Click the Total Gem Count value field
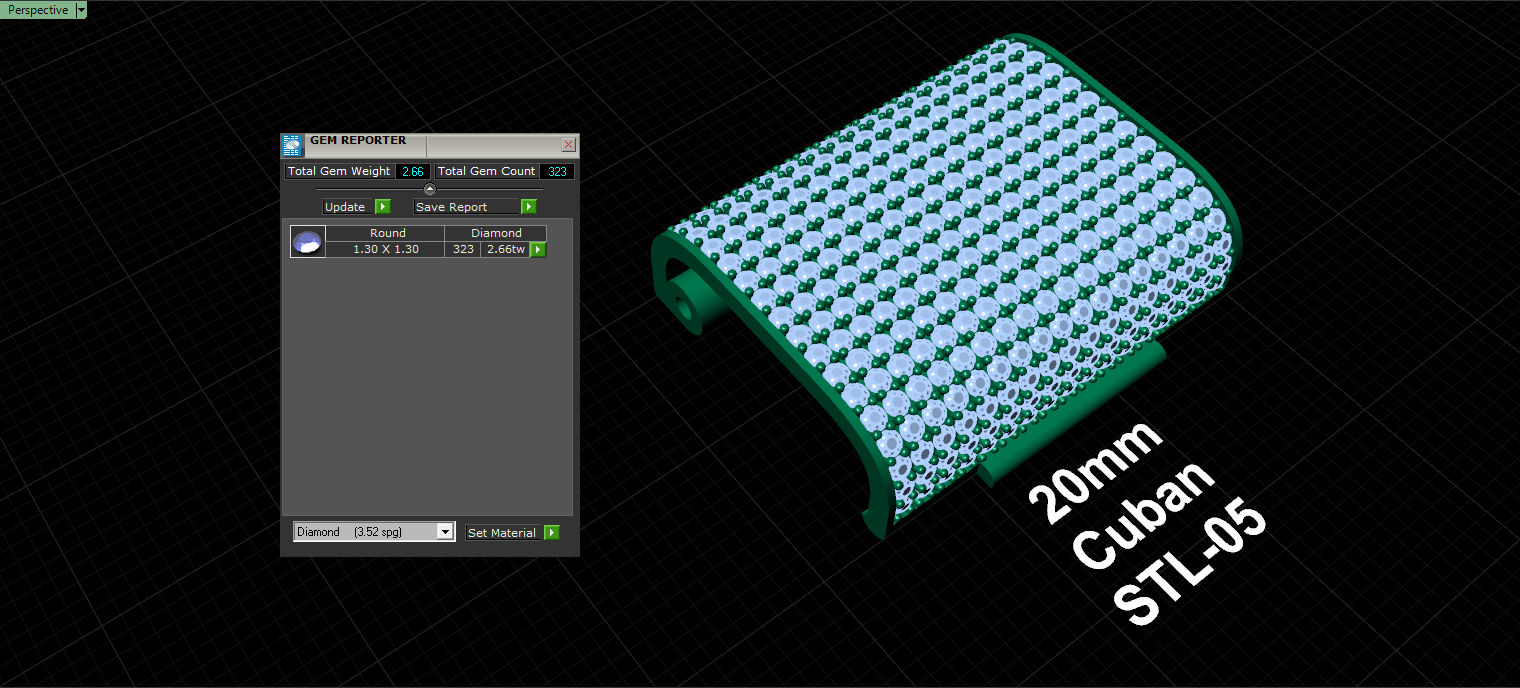 coord(557,171)
